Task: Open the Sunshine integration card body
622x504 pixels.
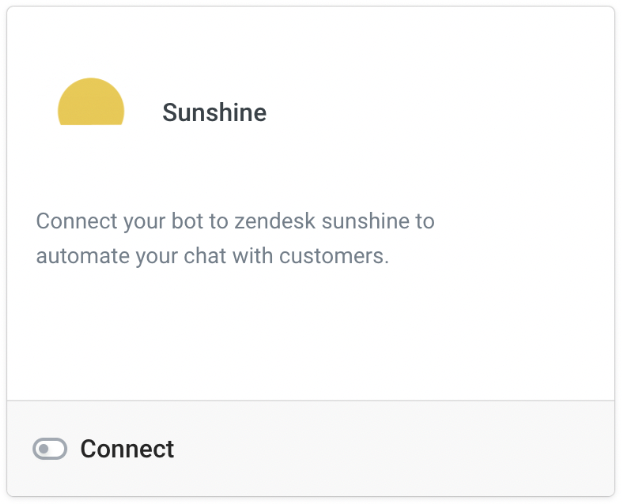Action: [x=311, y=203]
